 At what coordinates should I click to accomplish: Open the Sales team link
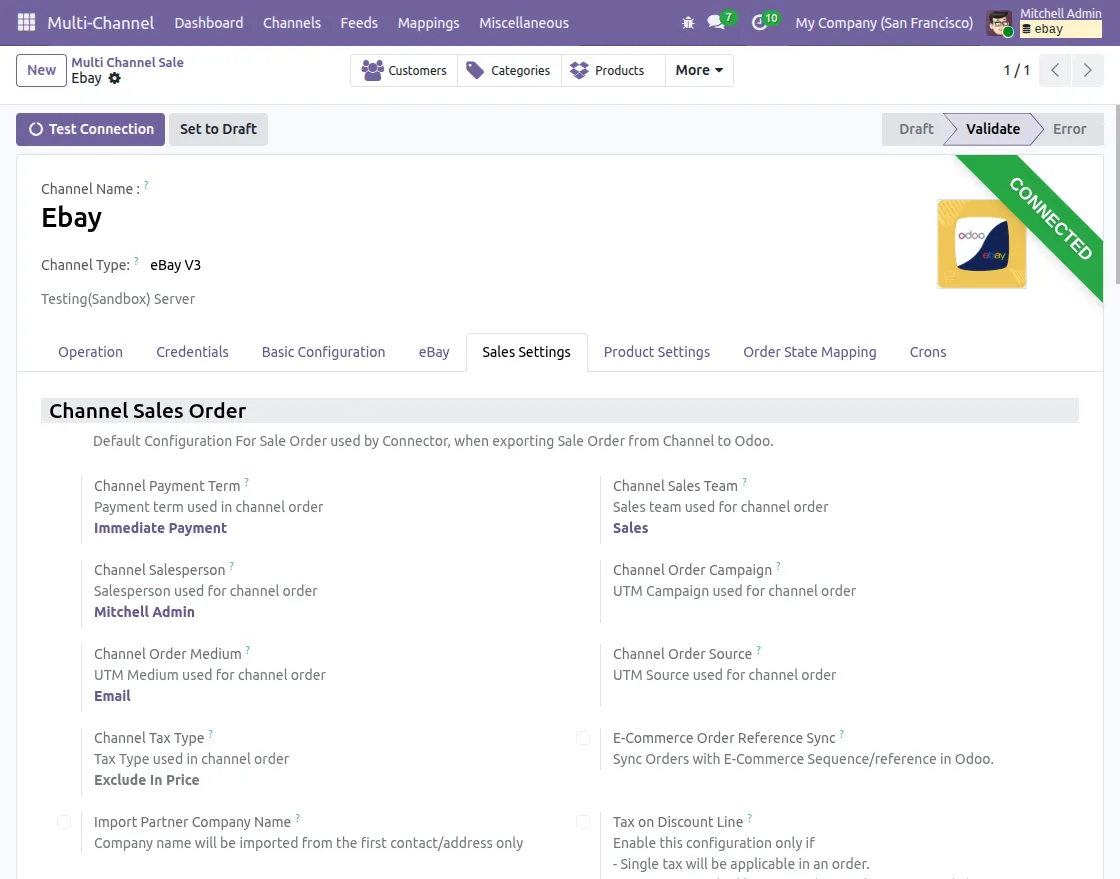630,528
